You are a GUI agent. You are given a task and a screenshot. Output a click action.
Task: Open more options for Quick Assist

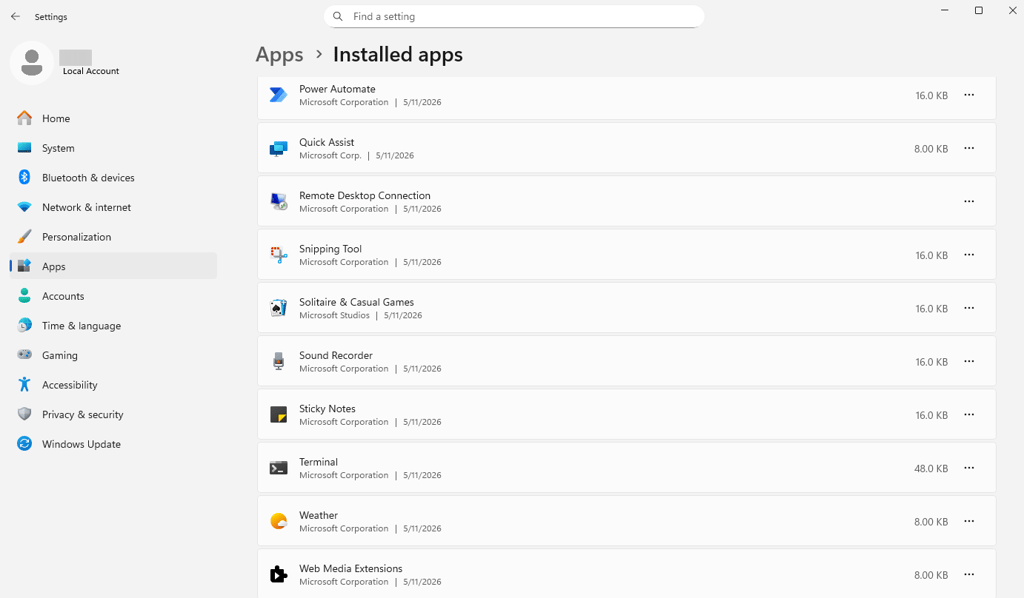pyautogui.click(x=969, y=149)
